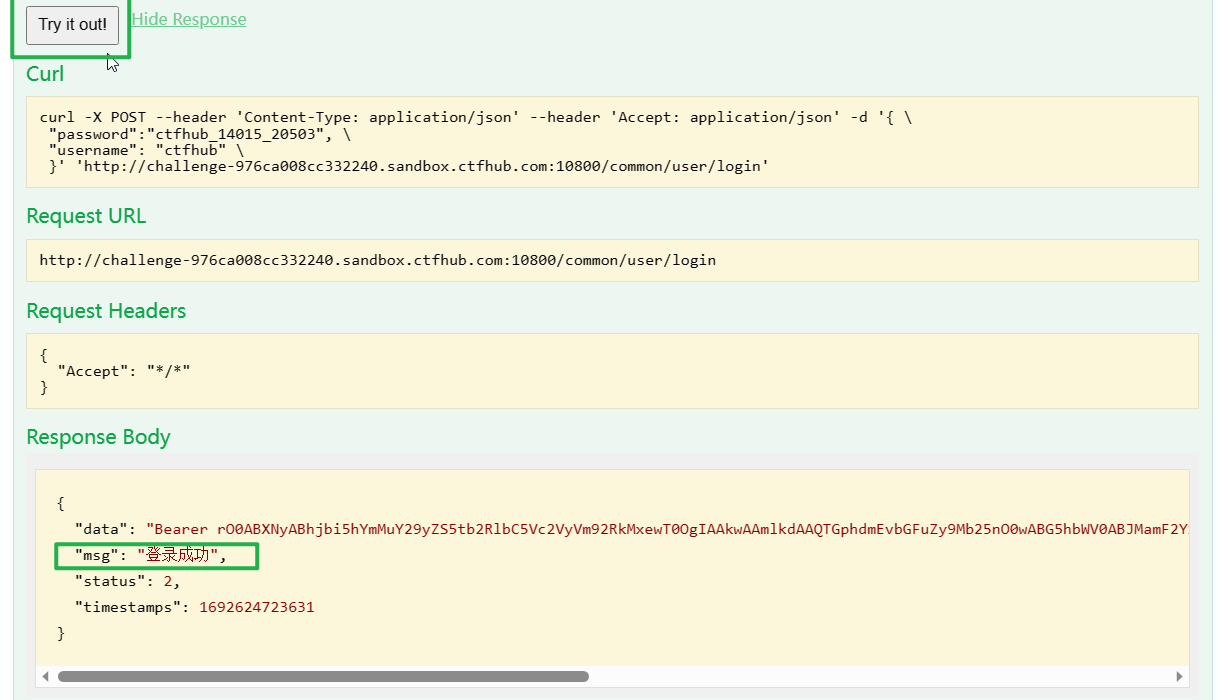Click the msg value "登录成功"
Screen dimensions: 1229x700
coord(182,555)
